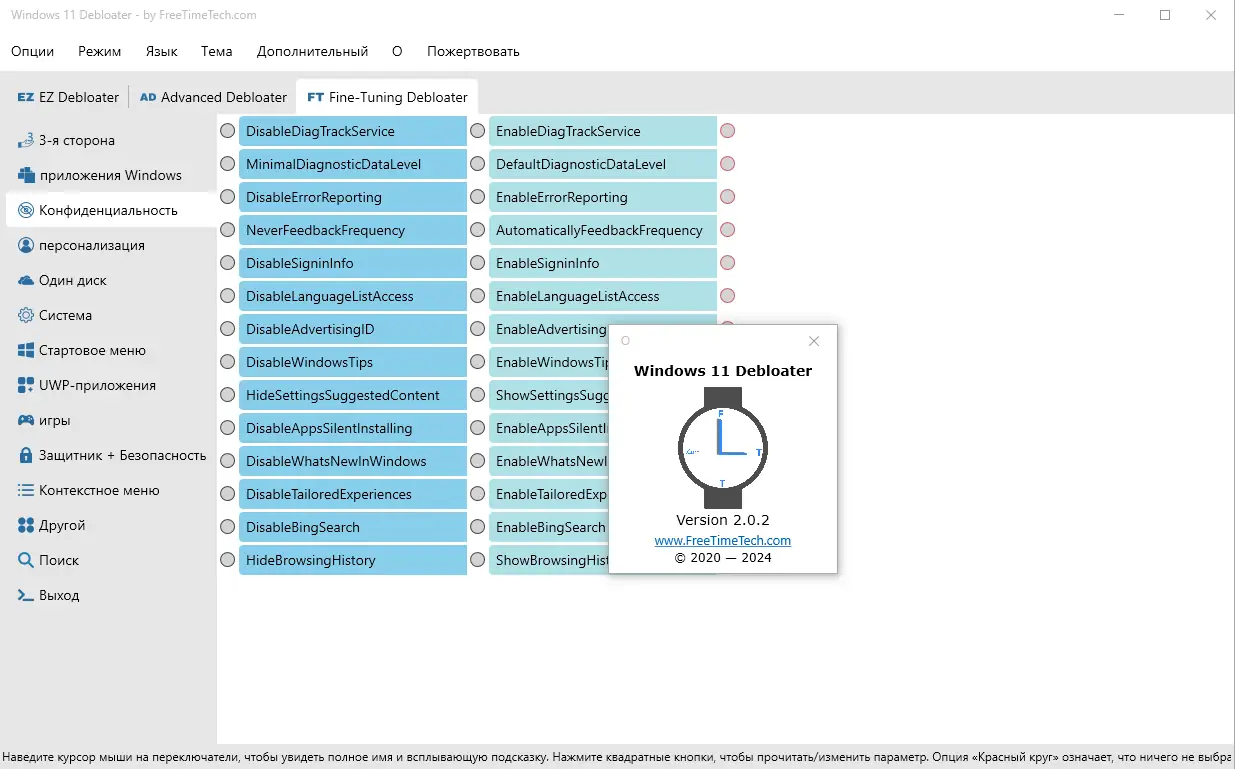Click the status bar hint text
The image size is (1235, 769).
tap(617, 758)
